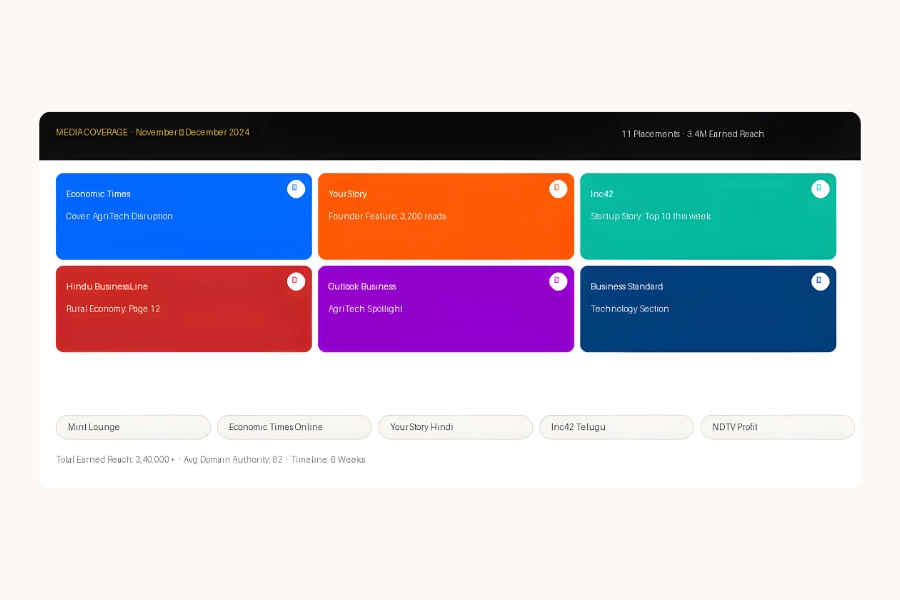Select the NDTV Profit pill

point(777,427)
